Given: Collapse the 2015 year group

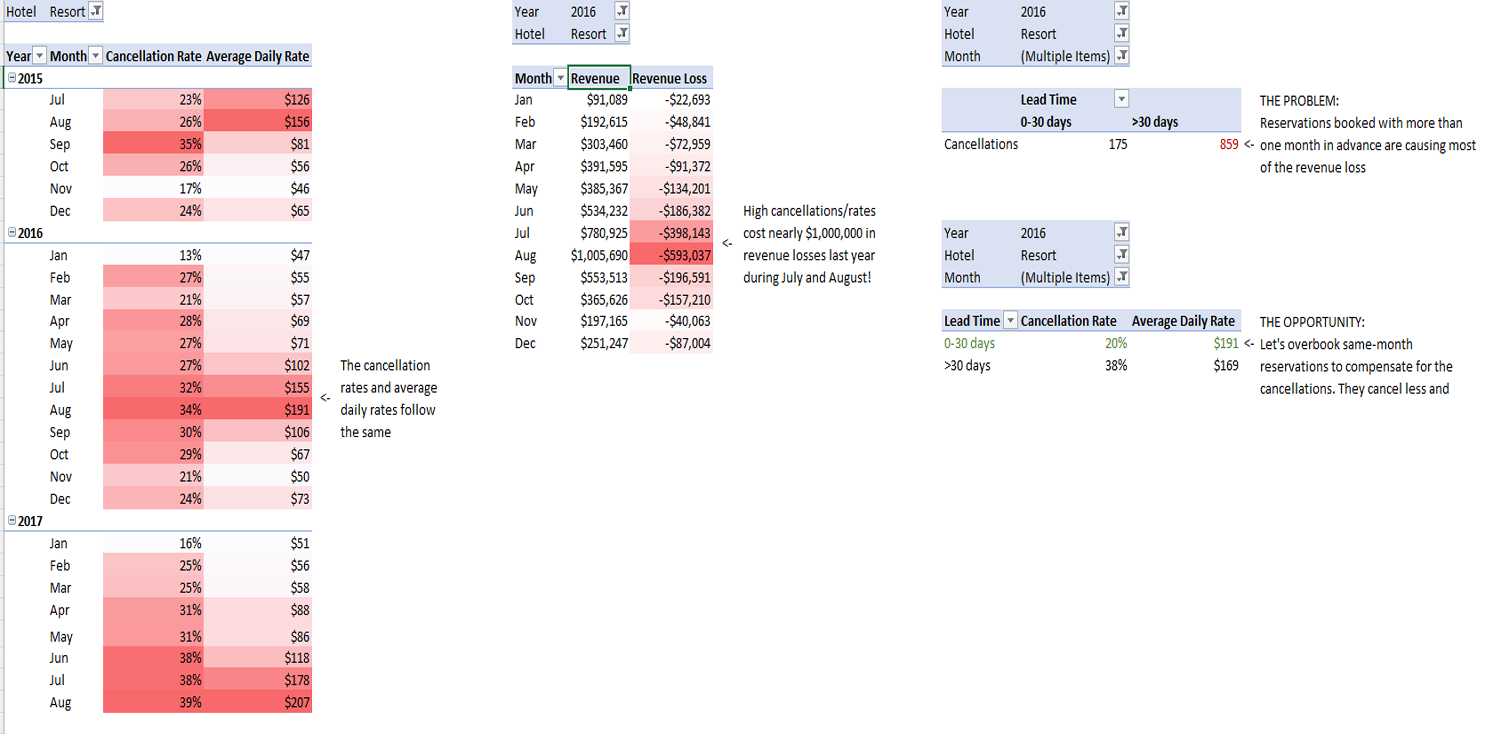Looking at the screenshot, I should coord(11,78).
